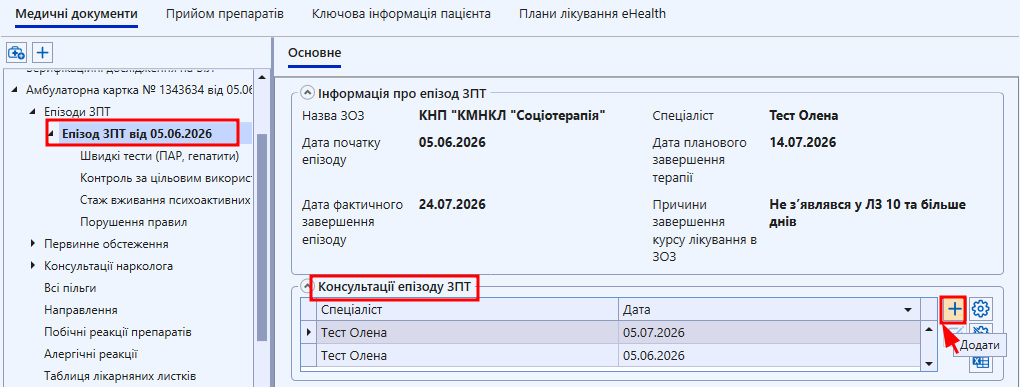Open Дата column filter dropdown arrow

click(908, 310)
